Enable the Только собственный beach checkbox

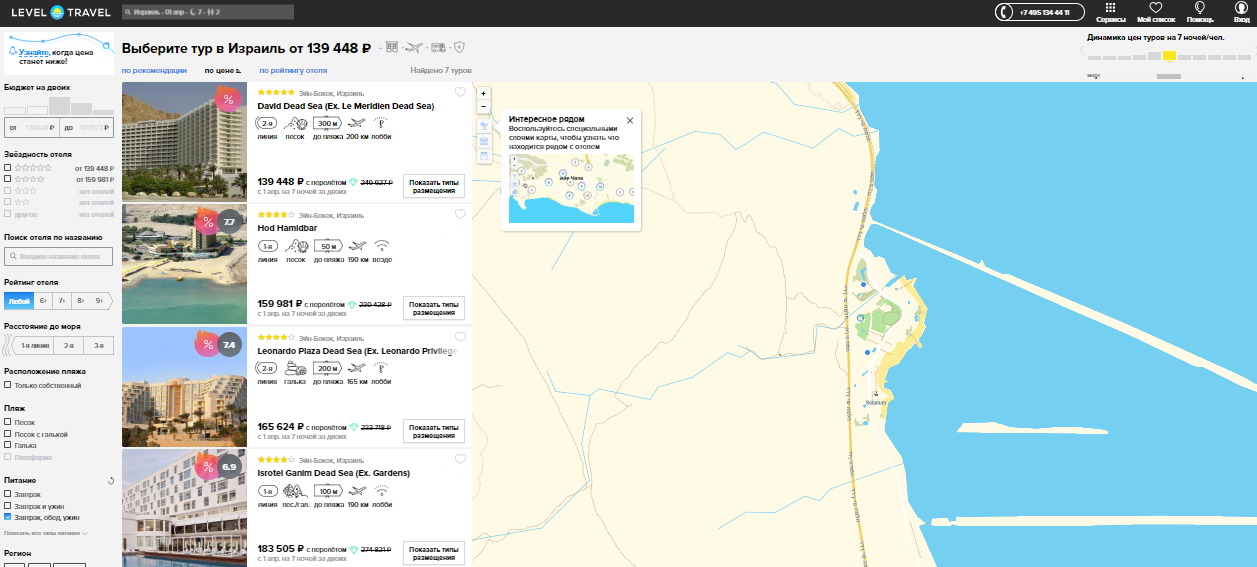8,385
